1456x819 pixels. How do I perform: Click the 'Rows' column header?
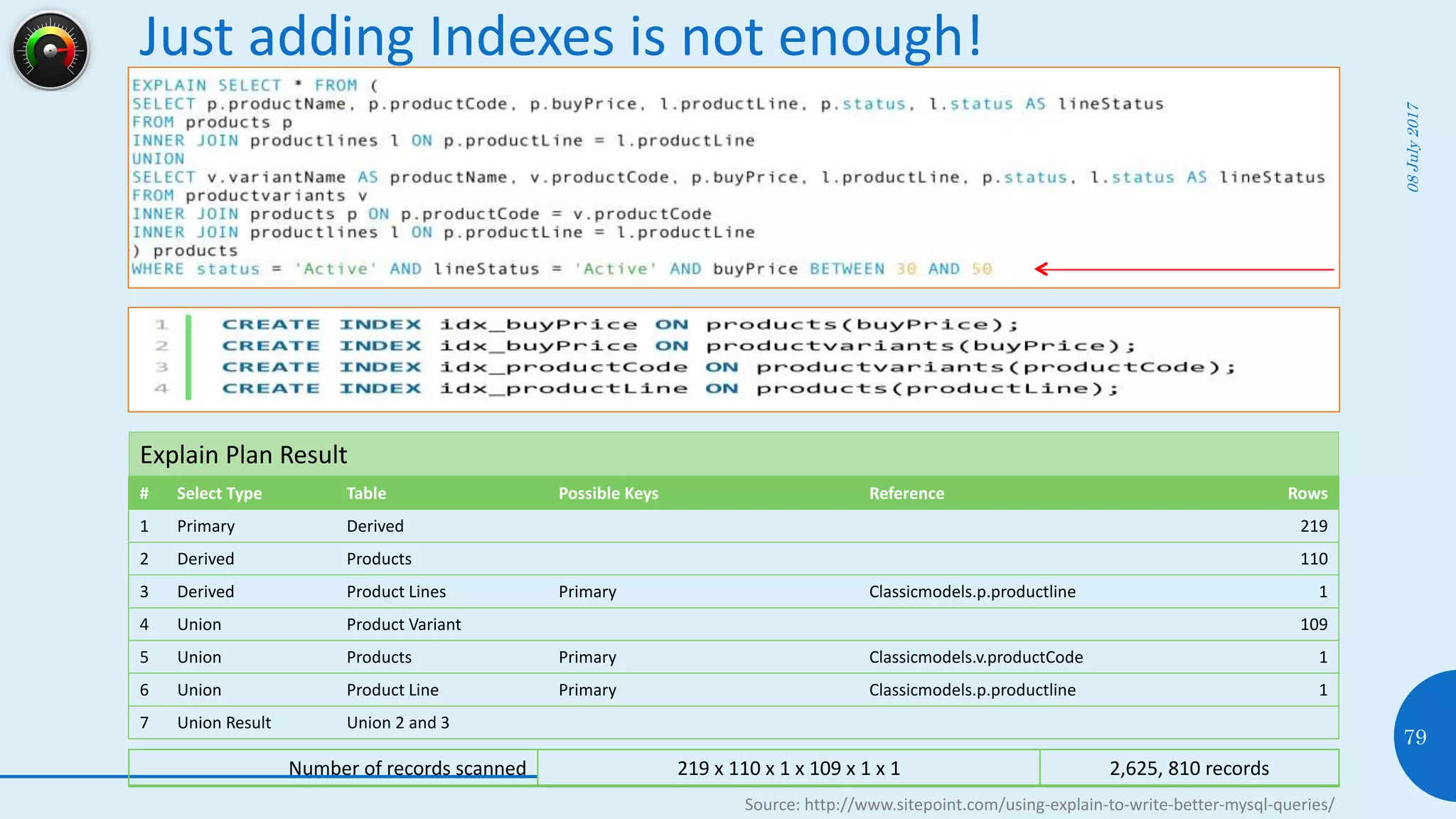1307,493
